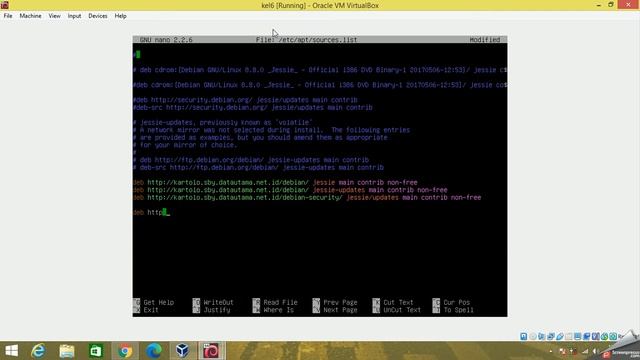Click the Justify shortcut in nano
This screenshot has width=640, height=360.
click(x=211, y=310)
